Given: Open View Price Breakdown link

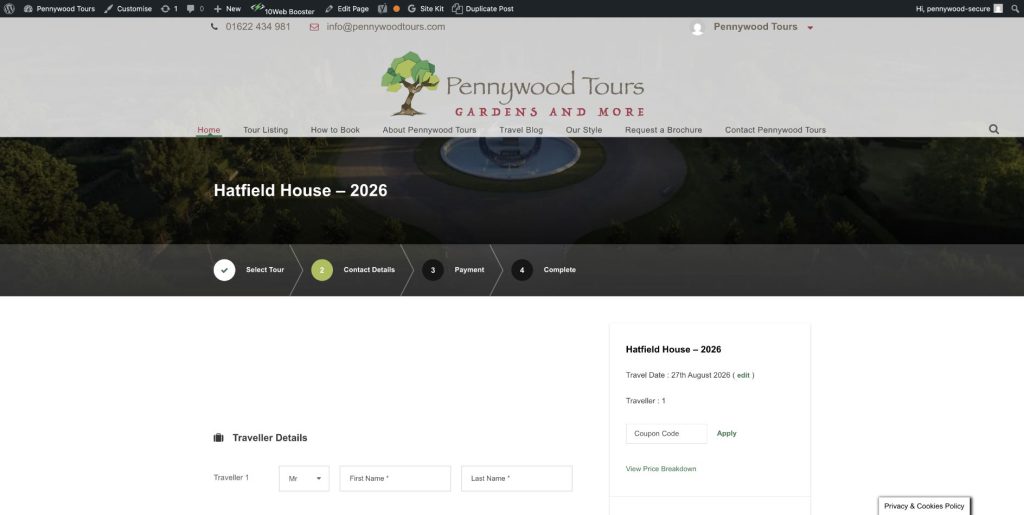Looking at the screenshot, I should (661, 469).
